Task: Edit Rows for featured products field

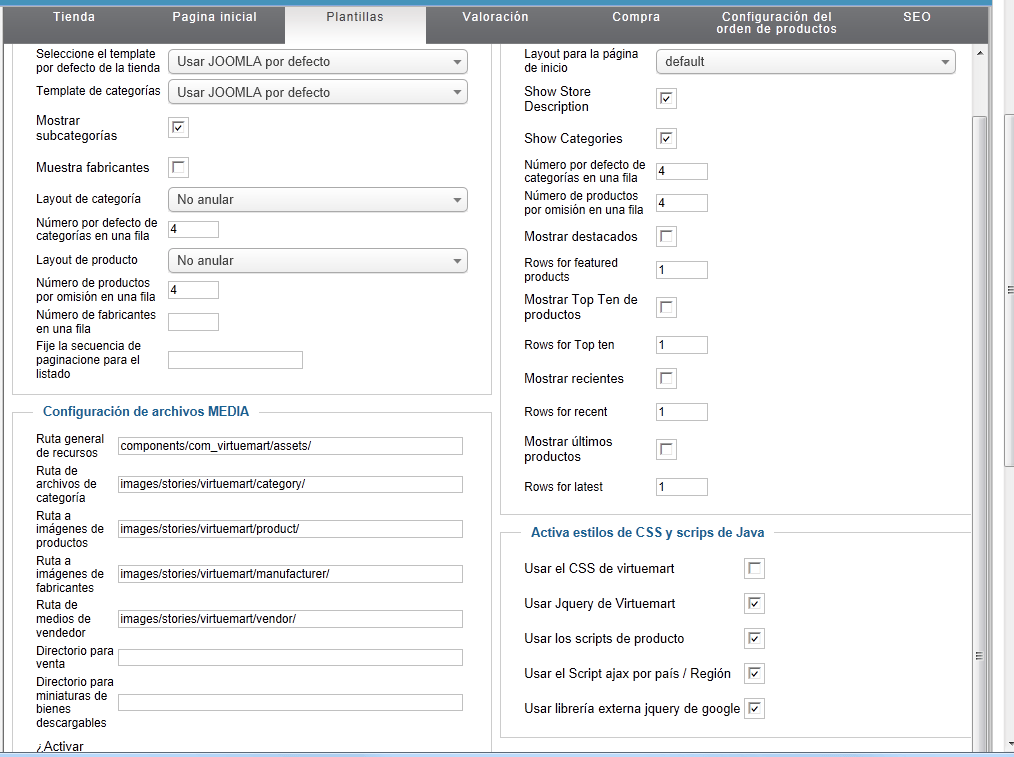Action: [x=682, y=270]
